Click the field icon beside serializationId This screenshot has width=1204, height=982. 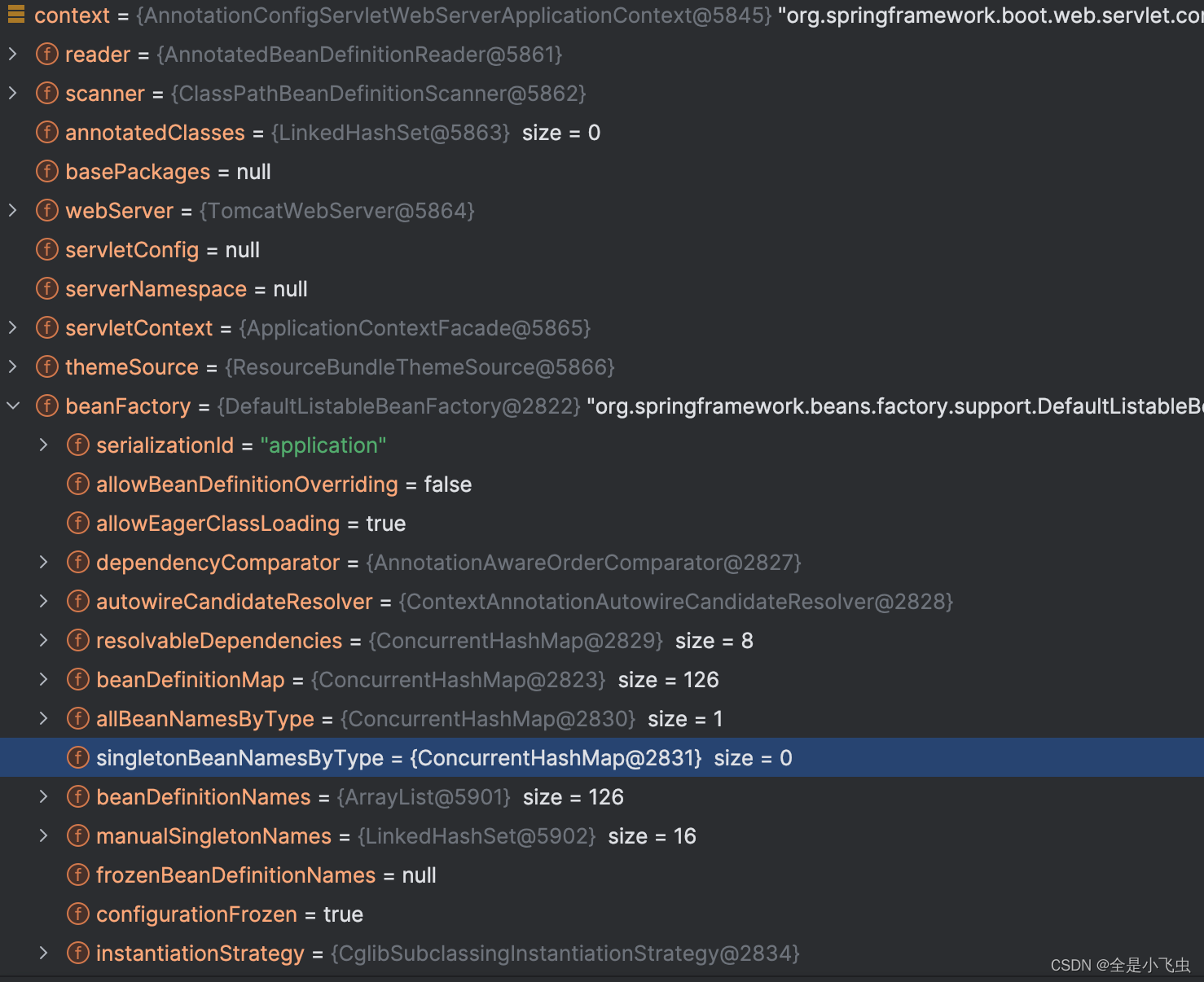(78, 445)
